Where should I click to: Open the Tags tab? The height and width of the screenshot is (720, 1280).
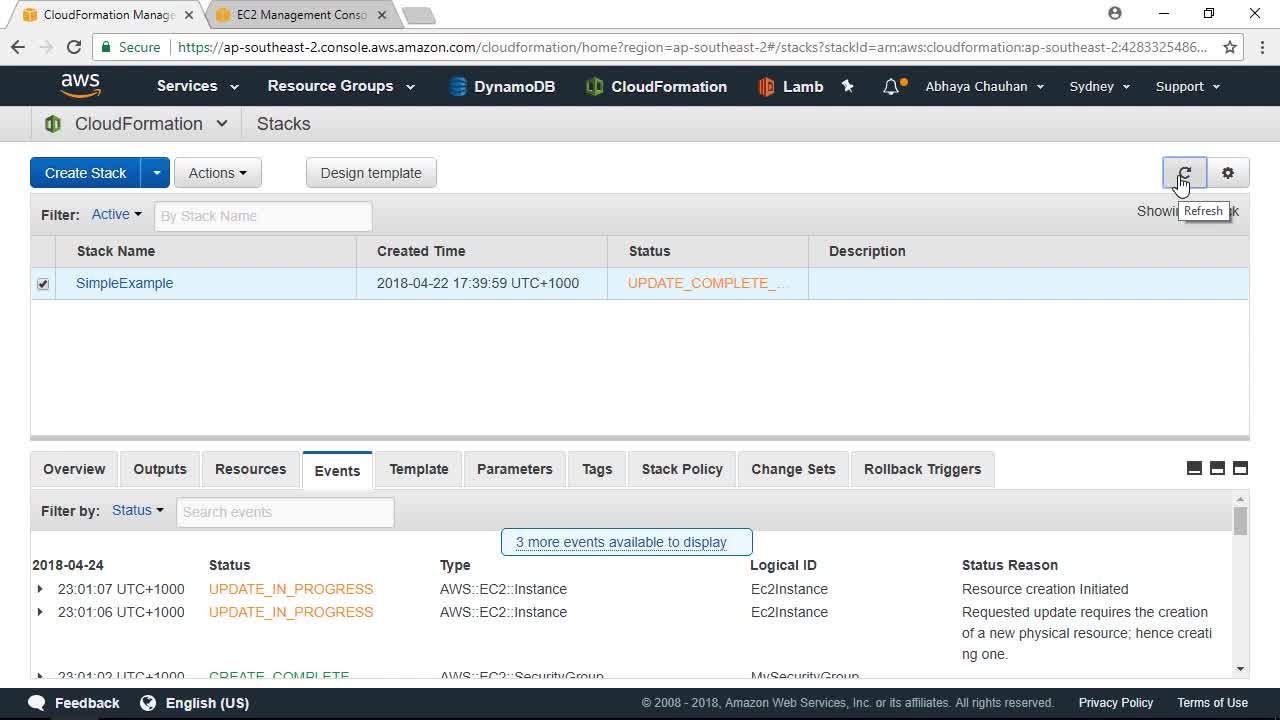pos(597,469)
